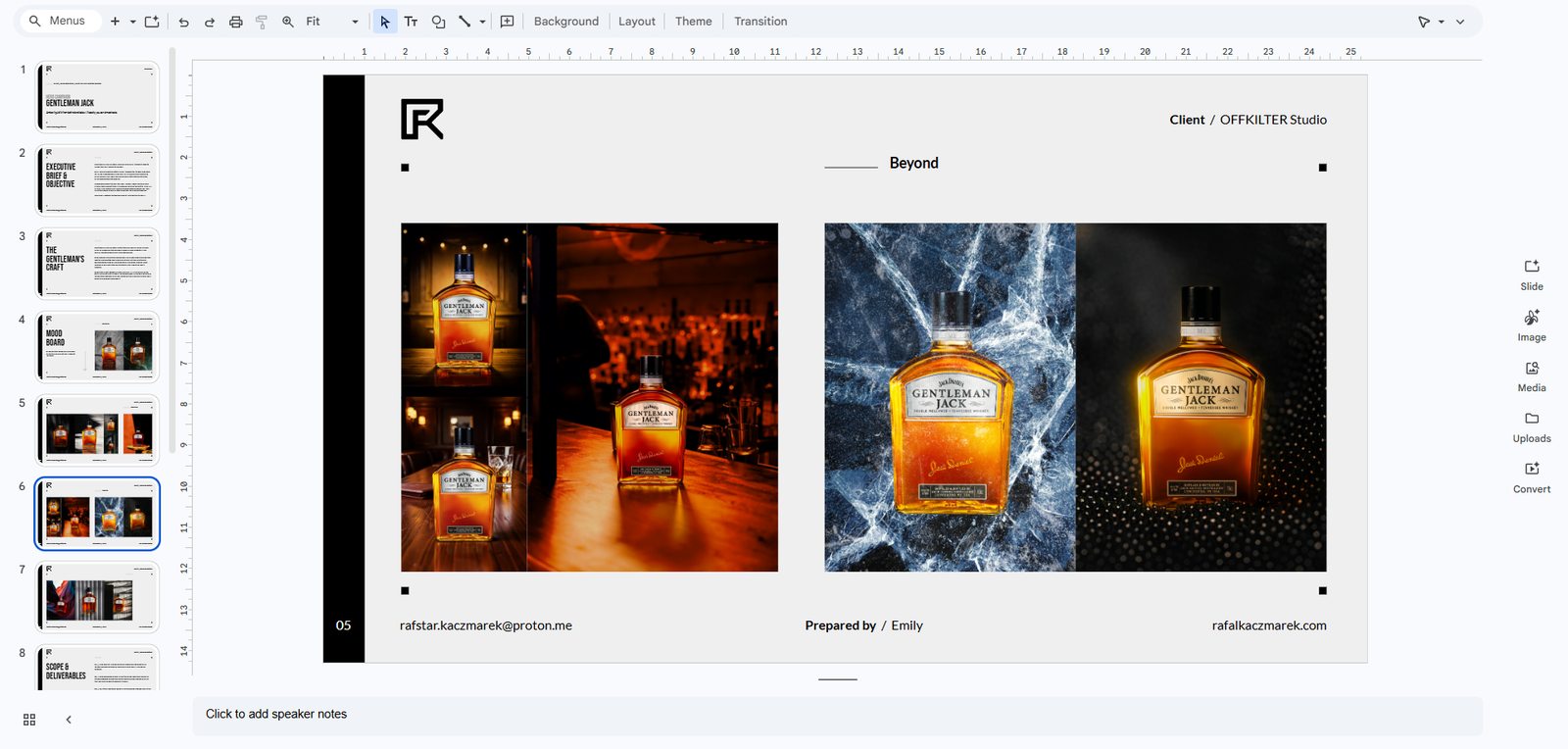1568x749 pixels.
Task: Select slide 1 Gentleman Jack thumbnail
Action: [97, 97]
